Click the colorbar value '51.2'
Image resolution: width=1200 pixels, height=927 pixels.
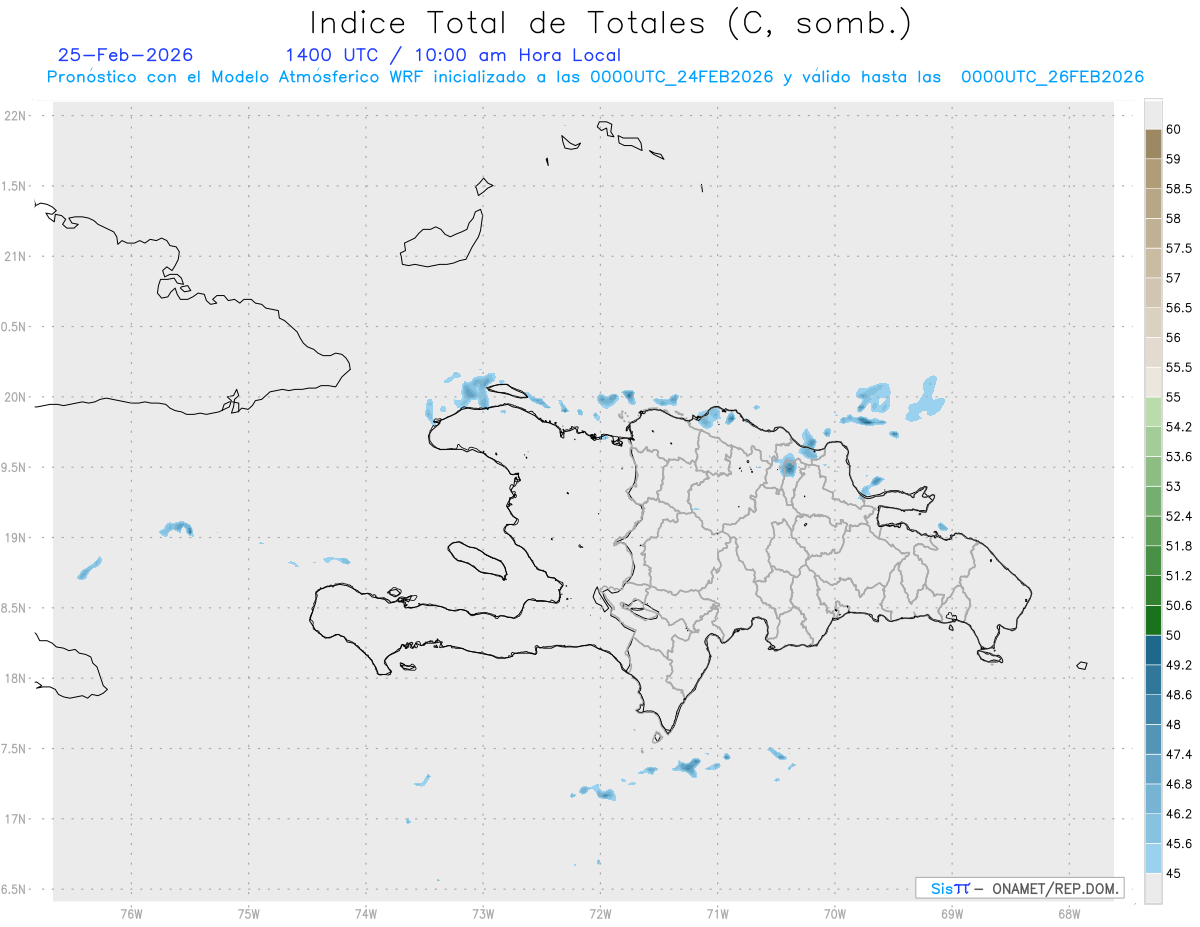[x=1179, y=576]
